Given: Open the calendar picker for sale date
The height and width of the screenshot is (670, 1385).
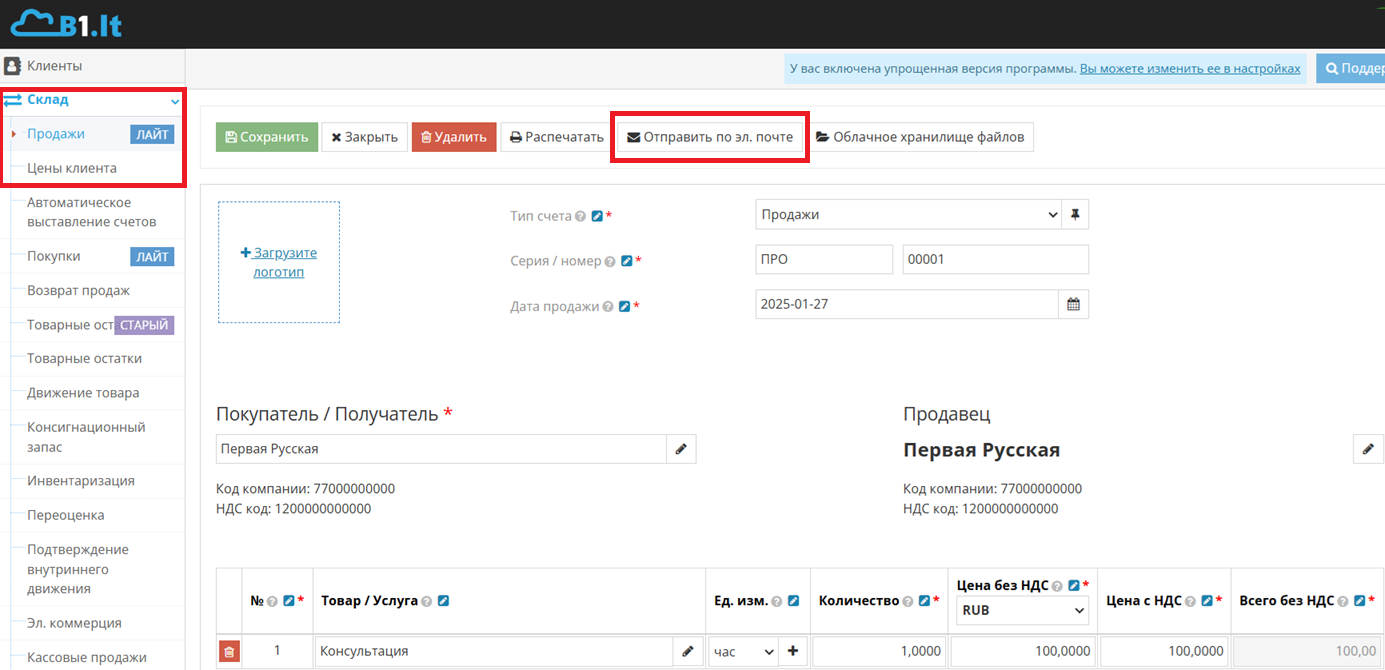Looking at the screenshot, I should [x=1073, y=304].
